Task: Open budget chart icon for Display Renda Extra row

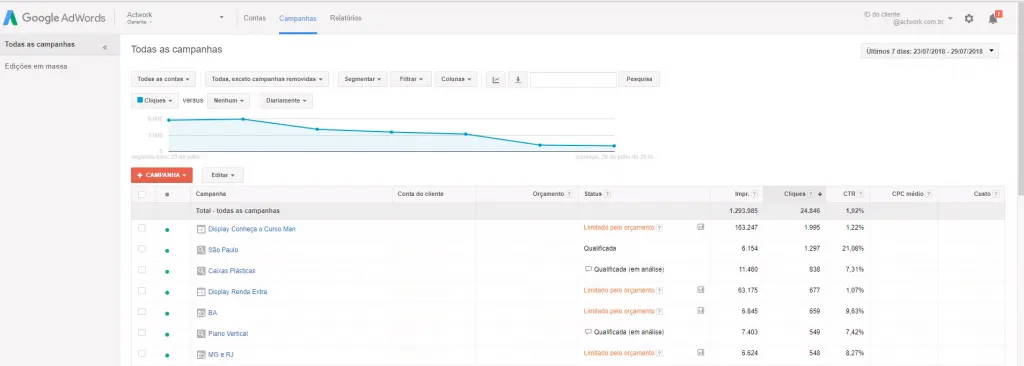Action: [701, 290]
